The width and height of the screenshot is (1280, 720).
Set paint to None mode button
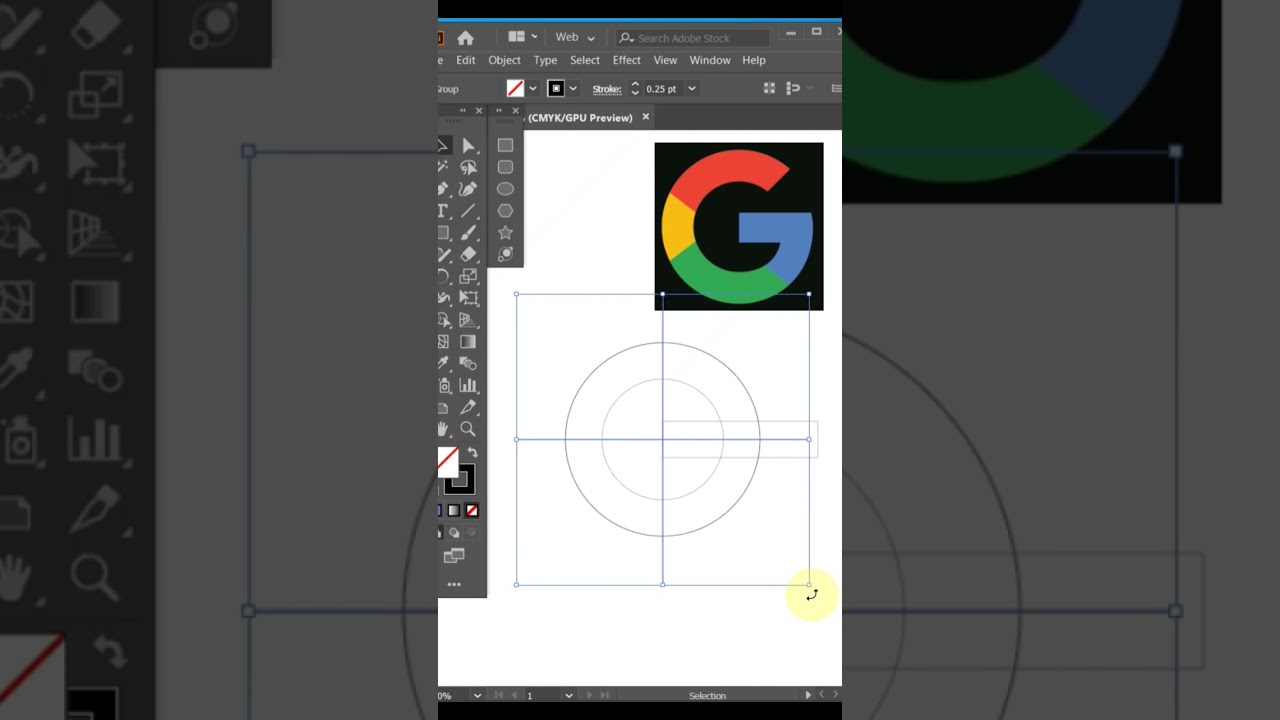[x=472, y=511]
